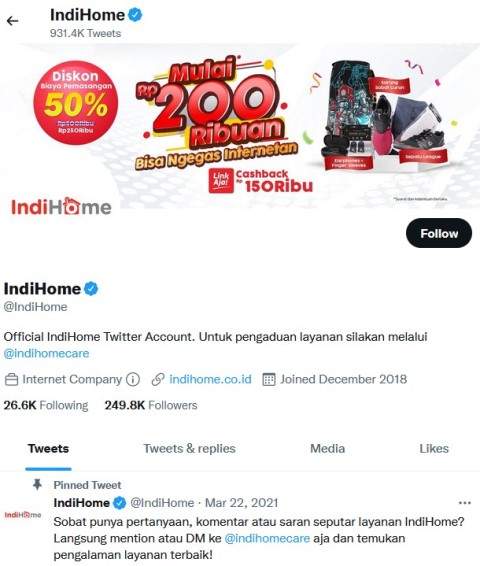
Task: Open the indihome.co.id website link
Action: [210, 380]
